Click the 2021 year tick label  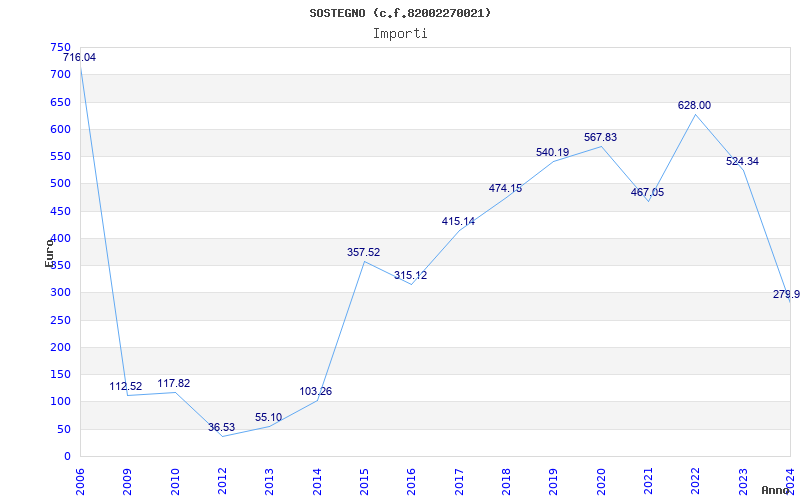click(x=648, y=482)
